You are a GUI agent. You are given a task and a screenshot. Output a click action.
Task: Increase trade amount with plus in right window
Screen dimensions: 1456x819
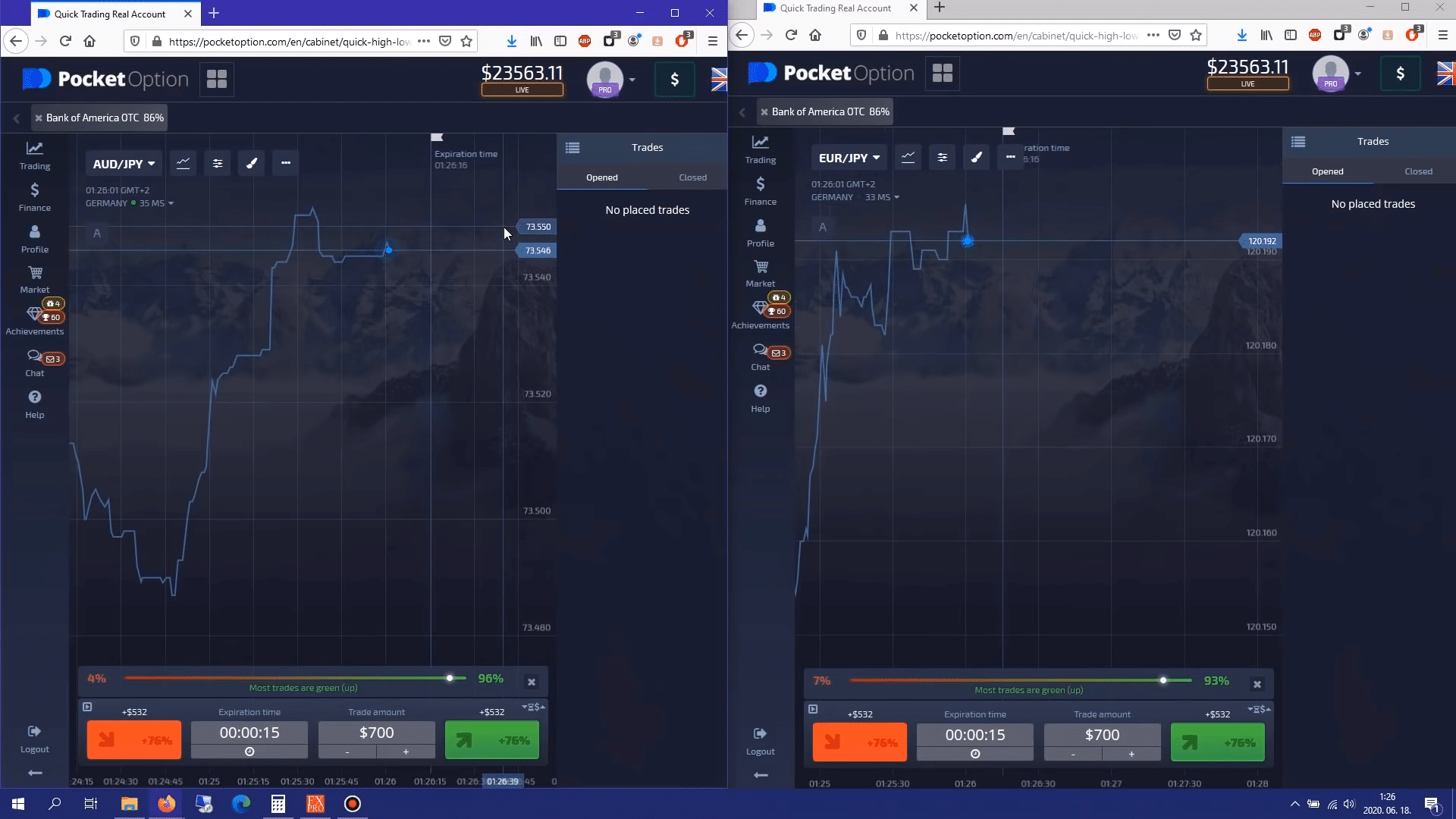tap(1131, 754)
